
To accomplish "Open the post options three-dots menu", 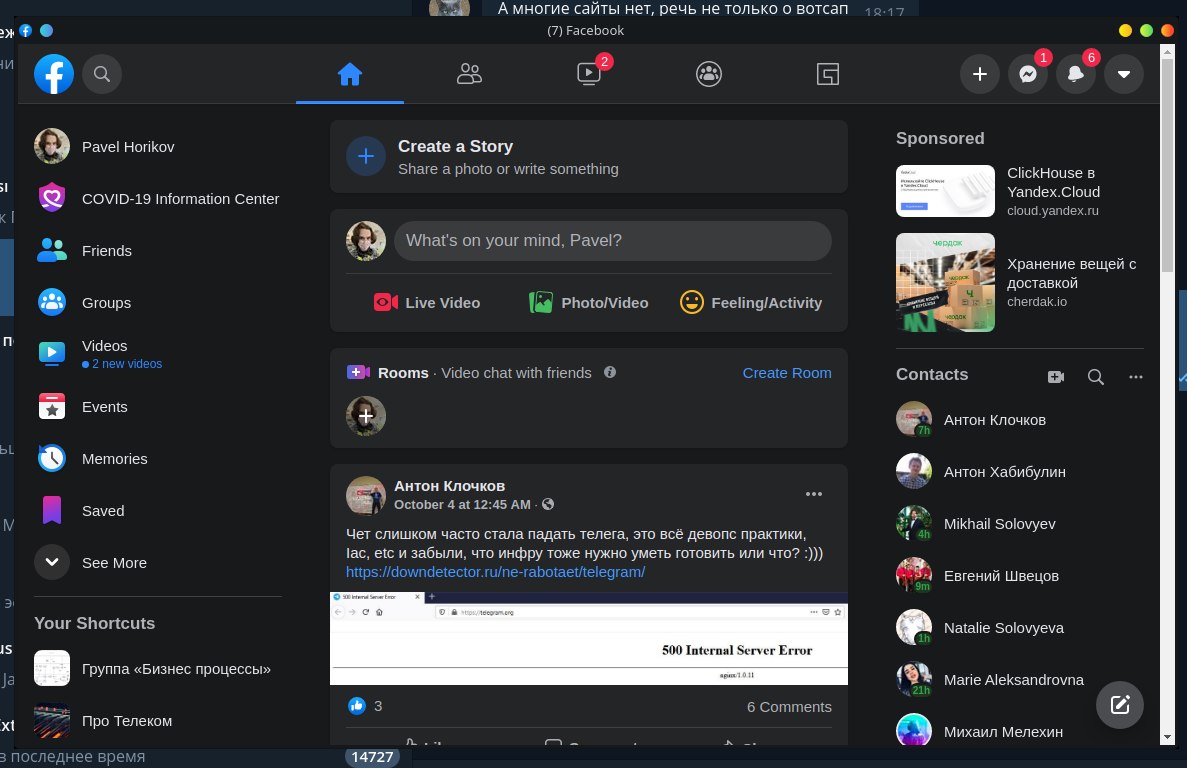I will pos(814,494).
